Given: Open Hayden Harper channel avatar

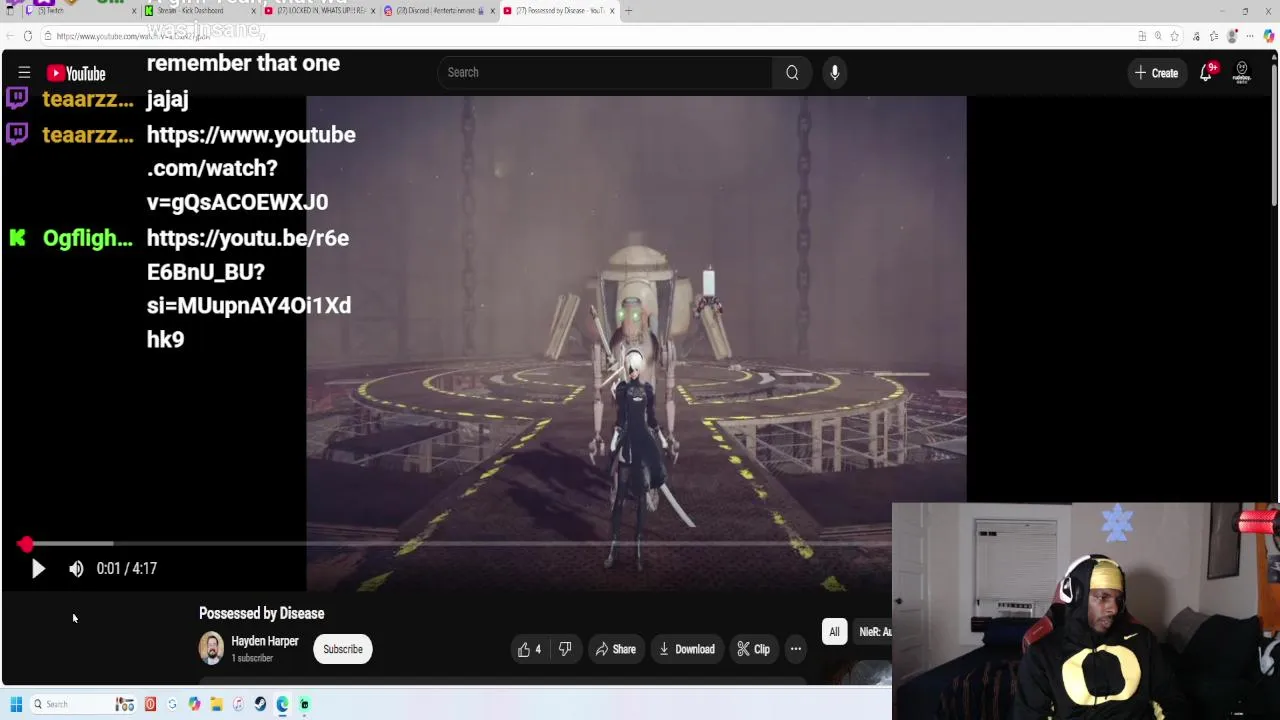Looking at the screenshot, I should click(x=211, y=649).
